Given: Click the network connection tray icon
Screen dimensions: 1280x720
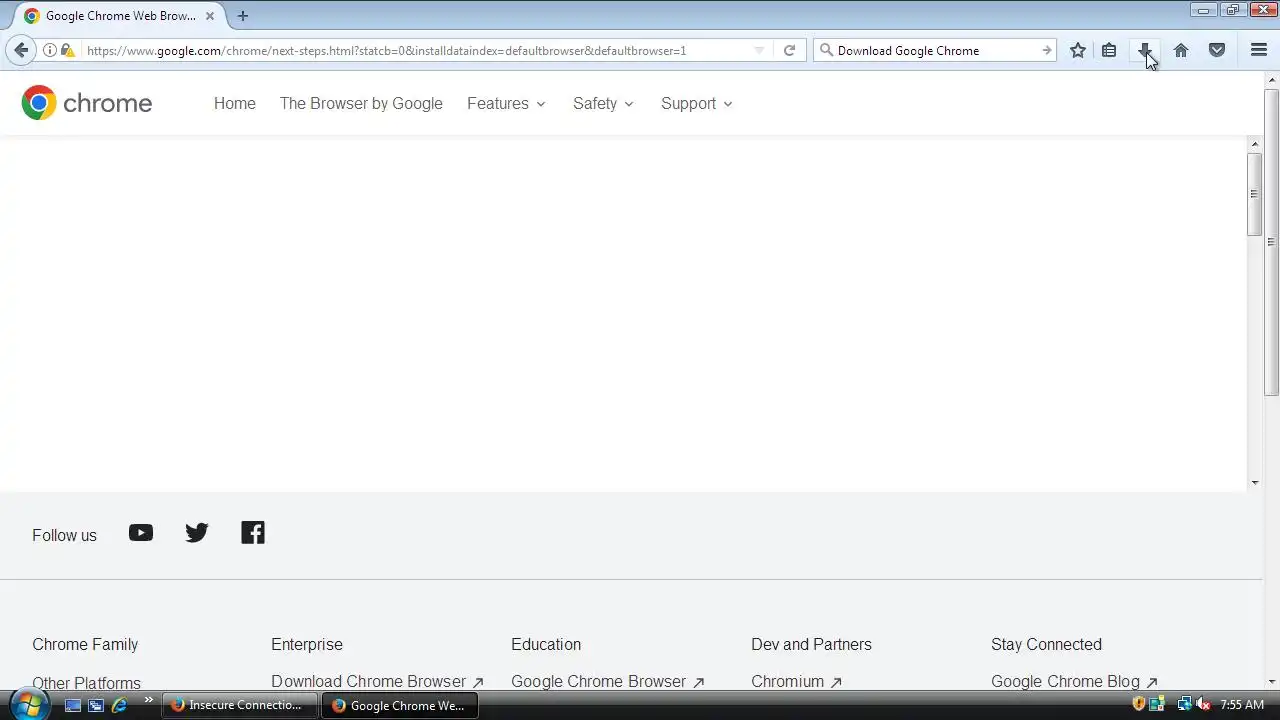Looking at the screenshot, I should [1184, 705].
